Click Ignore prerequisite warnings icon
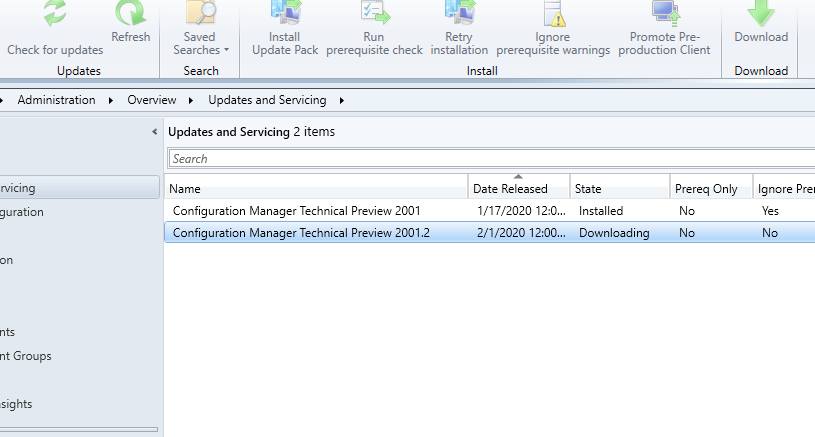Image resolution: width=815 pixels, height=437 pixels. [553, 13]
